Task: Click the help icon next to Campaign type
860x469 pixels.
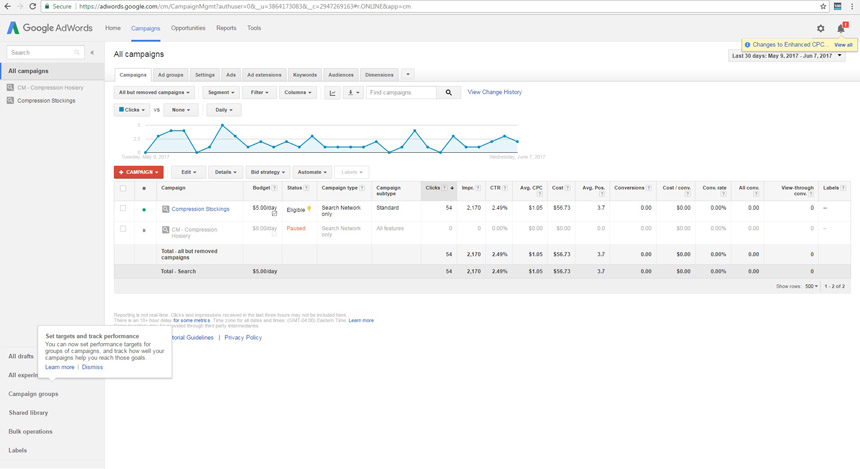Action: coord(362,188)
